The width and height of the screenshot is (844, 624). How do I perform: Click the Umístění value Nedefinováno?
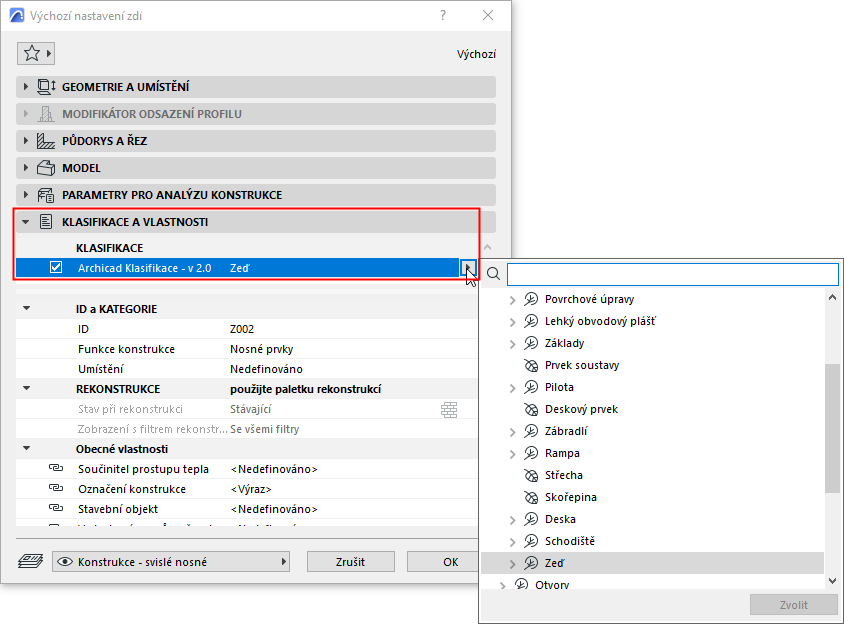click(x=266, y=369)
